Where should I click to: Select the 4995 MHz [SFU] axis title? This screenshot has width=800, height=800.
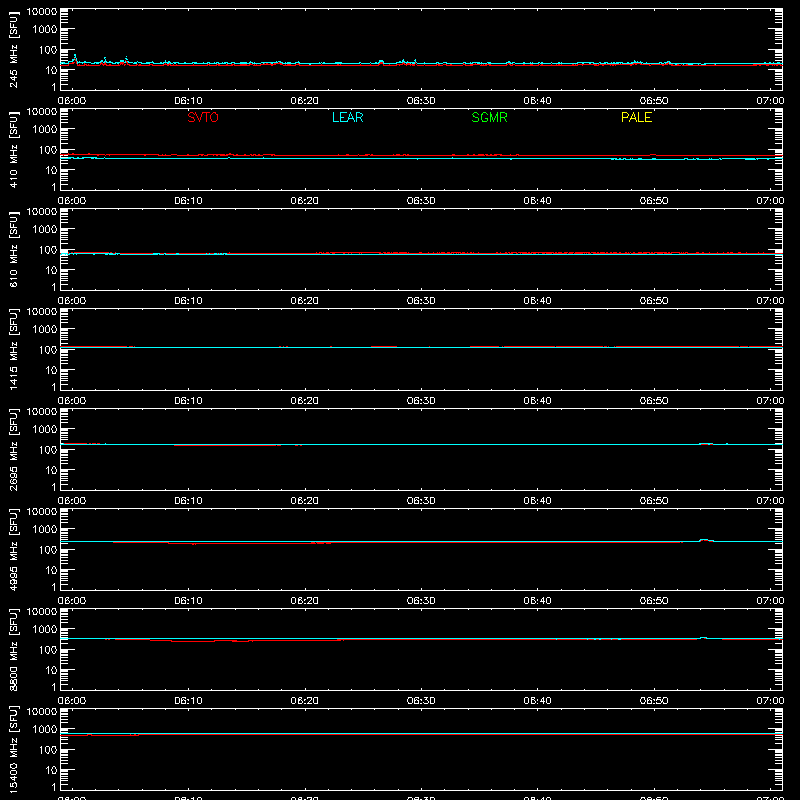(x=13, y=549)
